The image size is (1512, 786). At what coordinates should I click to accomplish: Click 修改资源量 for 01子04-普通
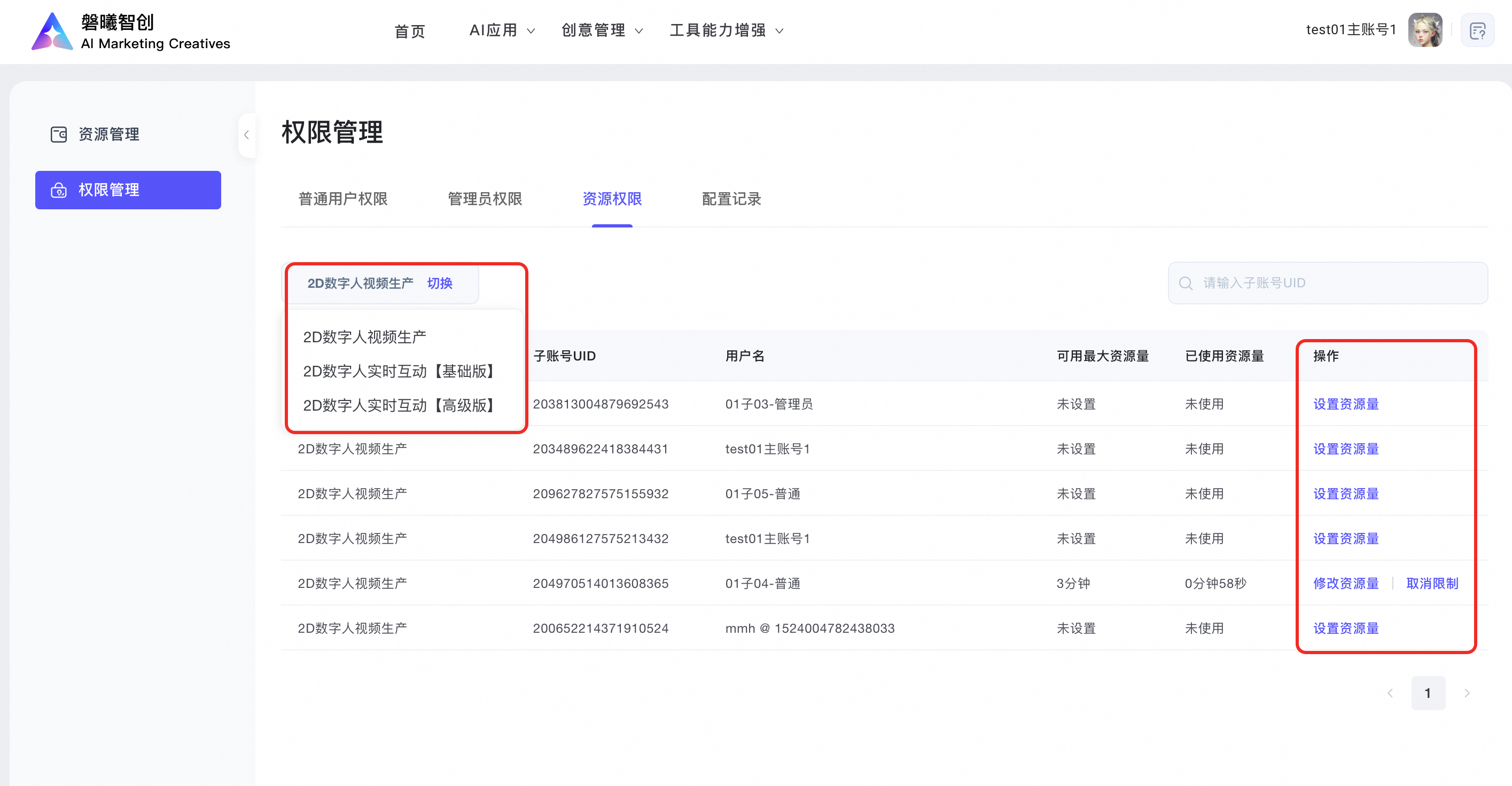1346,584
